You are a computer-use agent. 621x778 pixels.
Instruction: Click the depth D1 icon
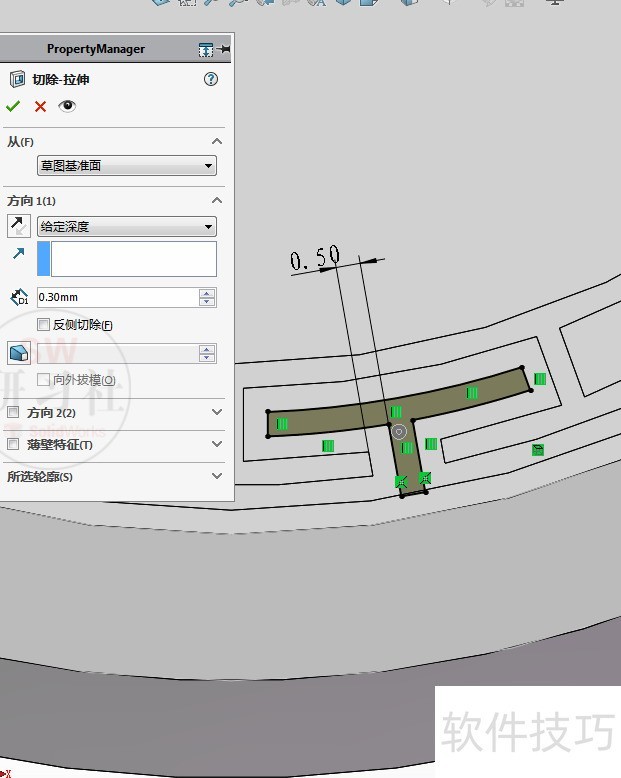point(19,297)
